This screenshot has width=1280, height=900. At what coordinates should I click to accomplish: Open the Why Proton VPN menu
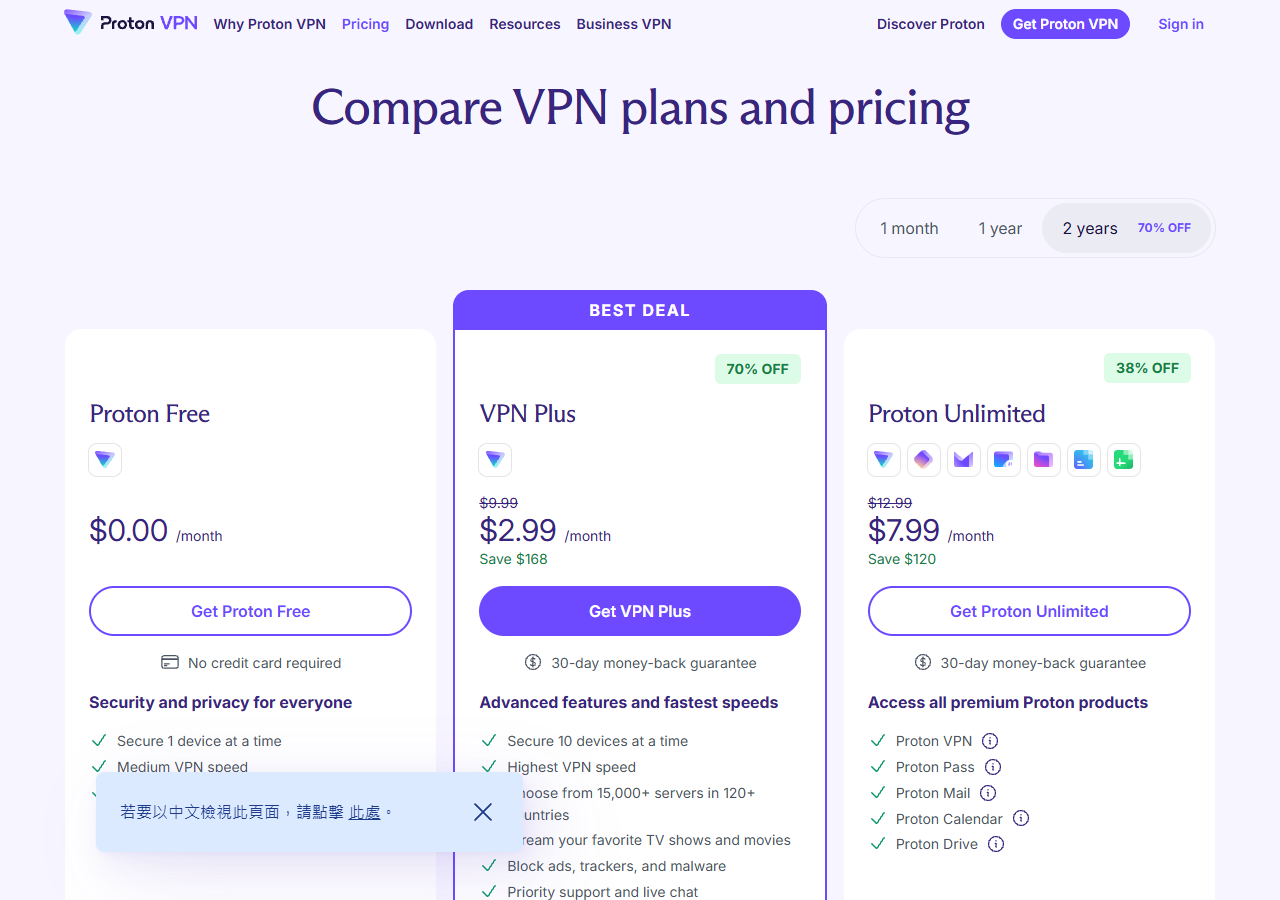point(269,24)
